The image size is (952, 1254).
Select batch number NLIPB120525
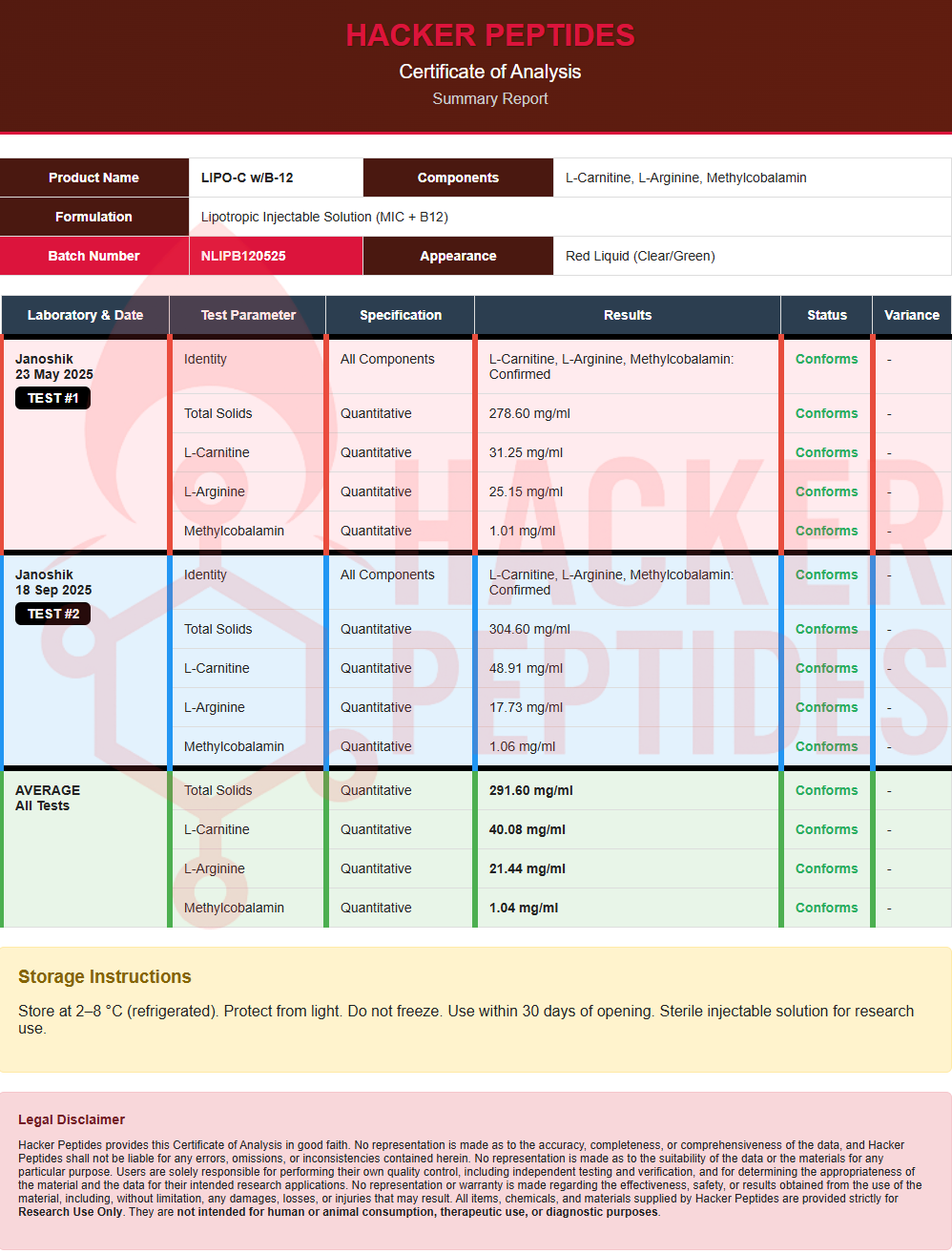(243, 256)
